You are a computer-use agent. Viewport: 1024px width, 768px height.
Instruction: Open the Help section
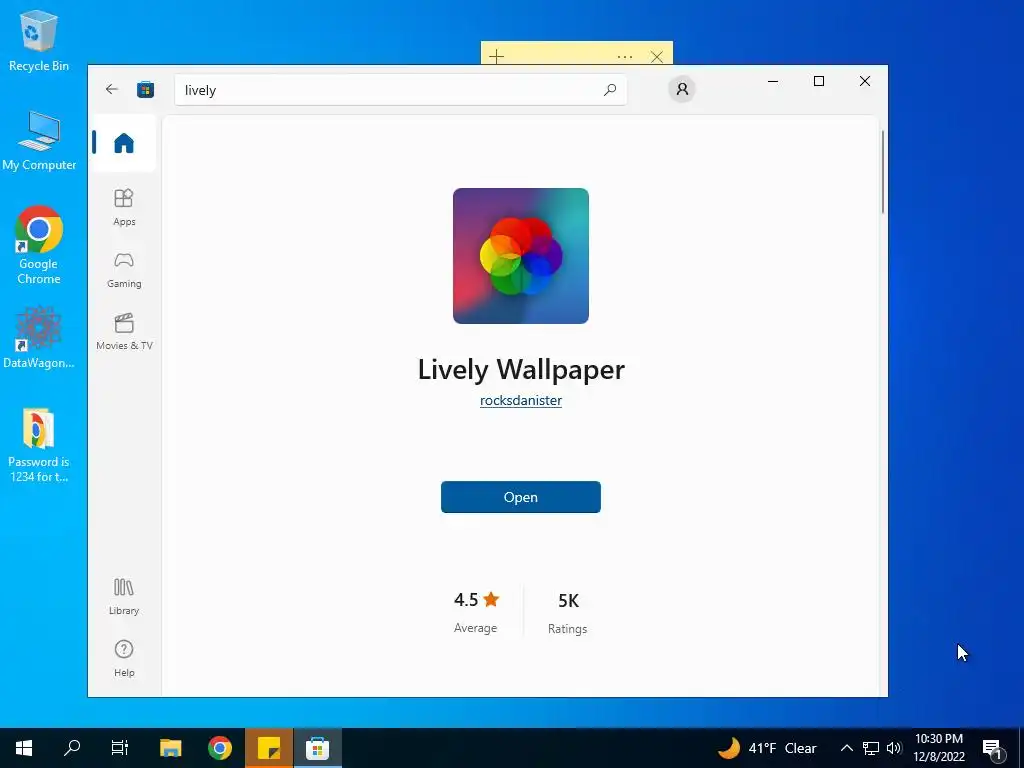pos(123,658)
